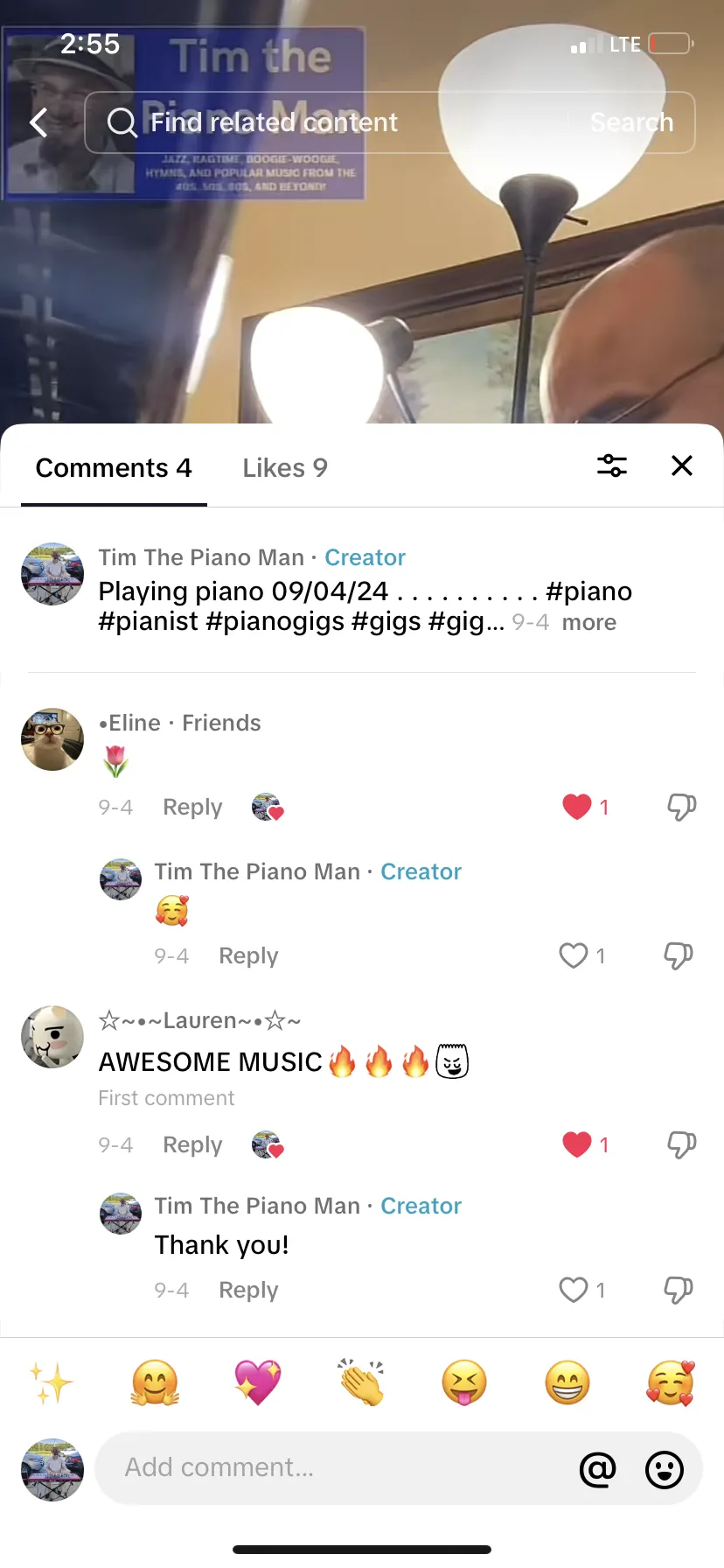Insert the sparkles emoji

pos(52,1382)
